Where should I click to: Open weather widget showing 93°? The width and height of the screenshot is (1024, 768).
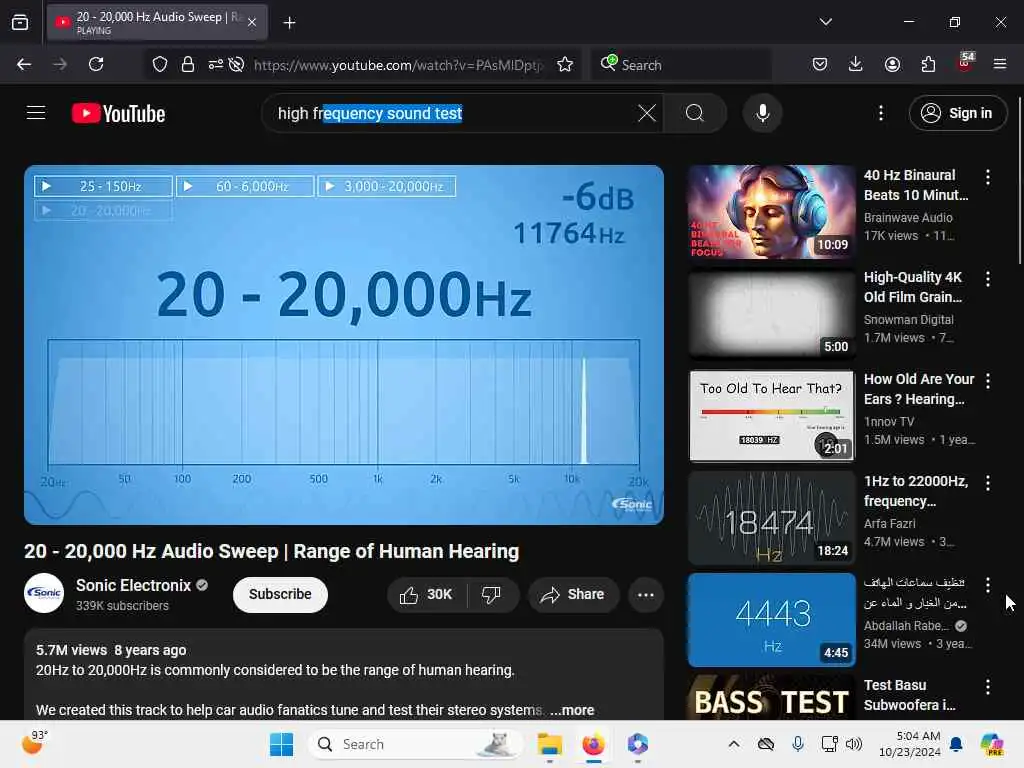coord(34,743)
